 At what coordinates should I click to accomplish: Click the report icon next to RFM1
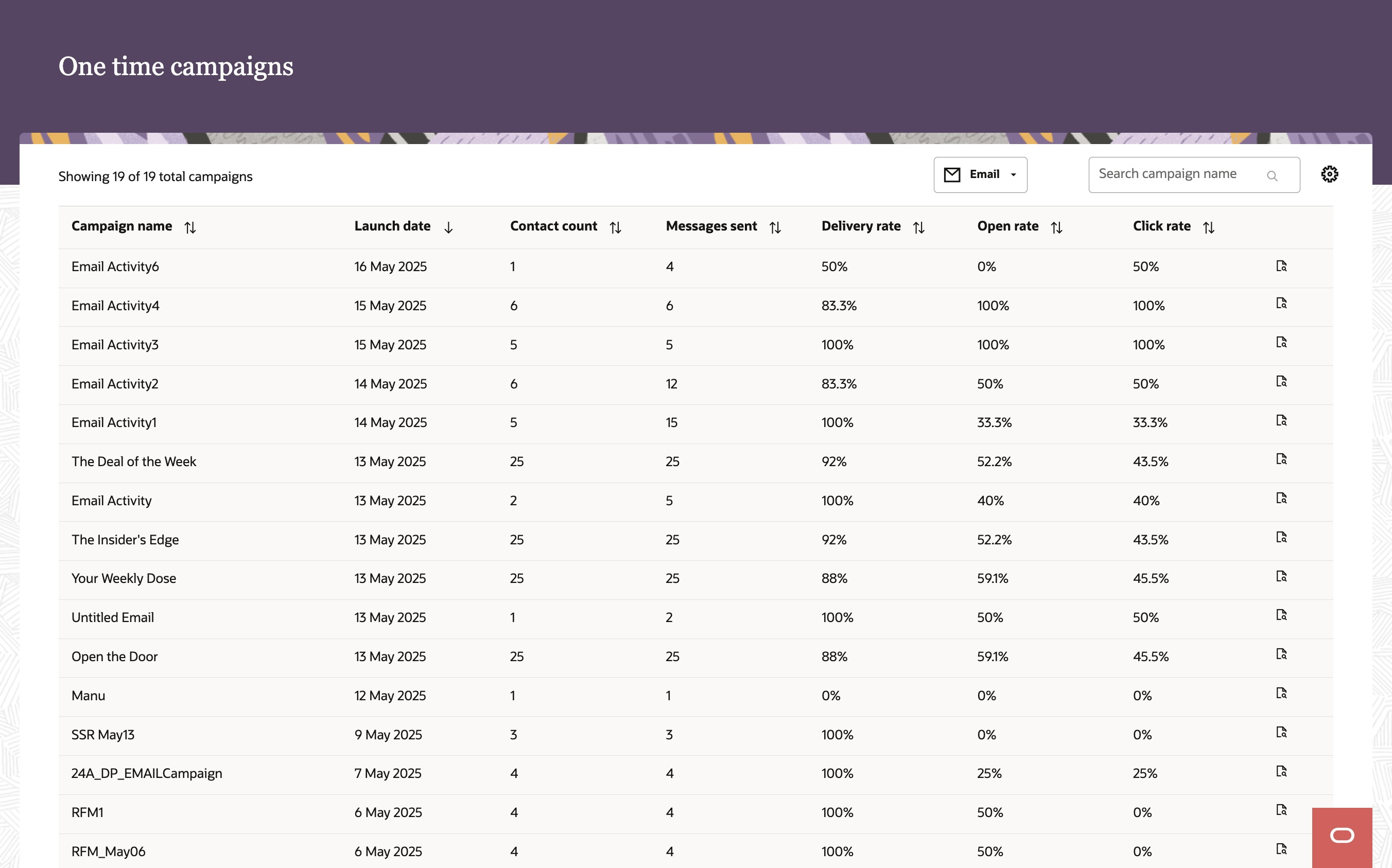tap(1282, 809)
